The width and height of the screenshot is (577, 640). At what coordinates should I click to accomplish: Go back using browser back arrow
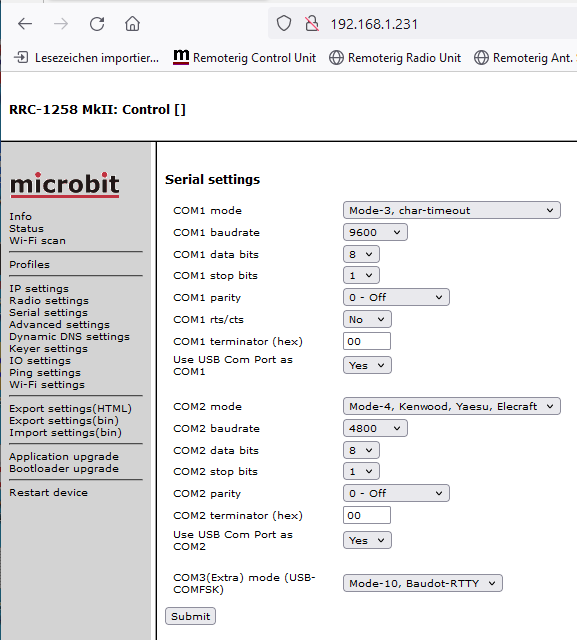click(25, 24)
